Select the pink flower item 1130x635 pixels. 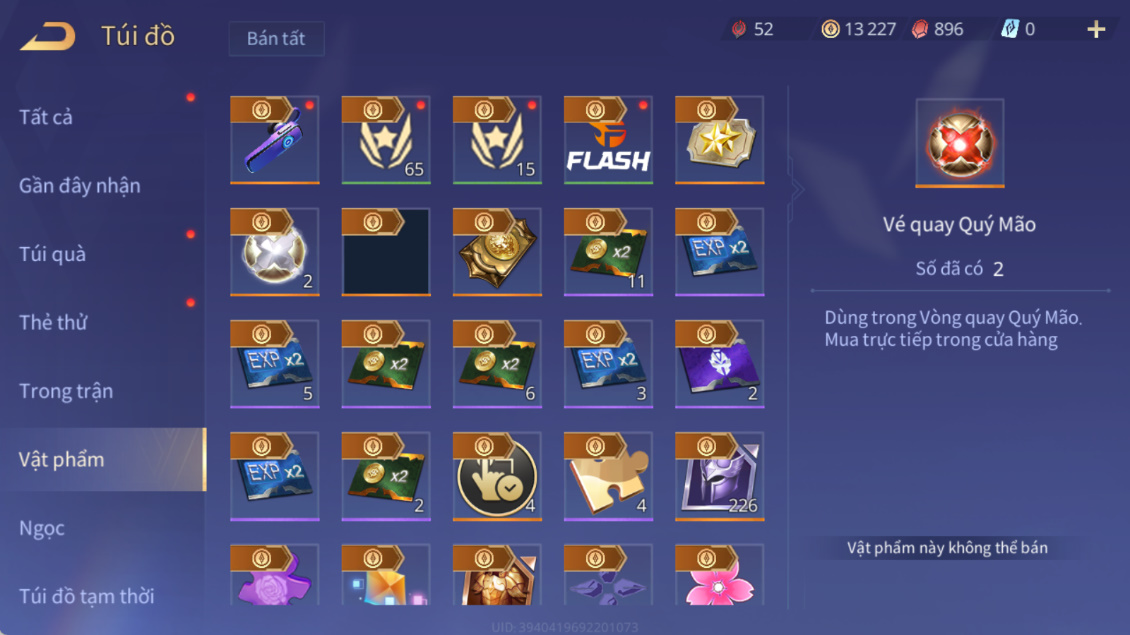719,575
